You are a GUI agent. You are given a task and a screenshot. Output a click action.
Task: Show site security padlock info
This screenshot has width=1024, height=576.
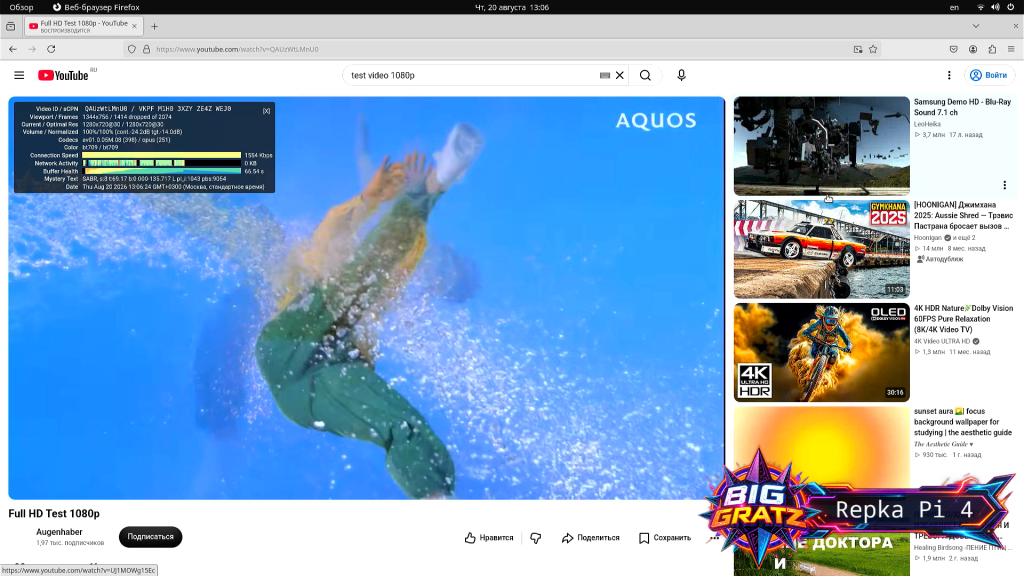click(x=146, y=49)
